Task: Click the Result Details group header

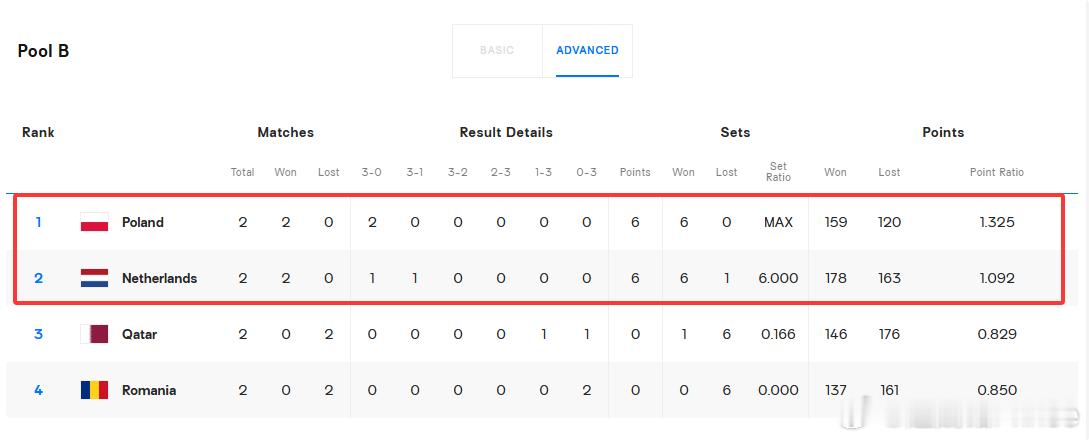Action: [x=506, y=133]
